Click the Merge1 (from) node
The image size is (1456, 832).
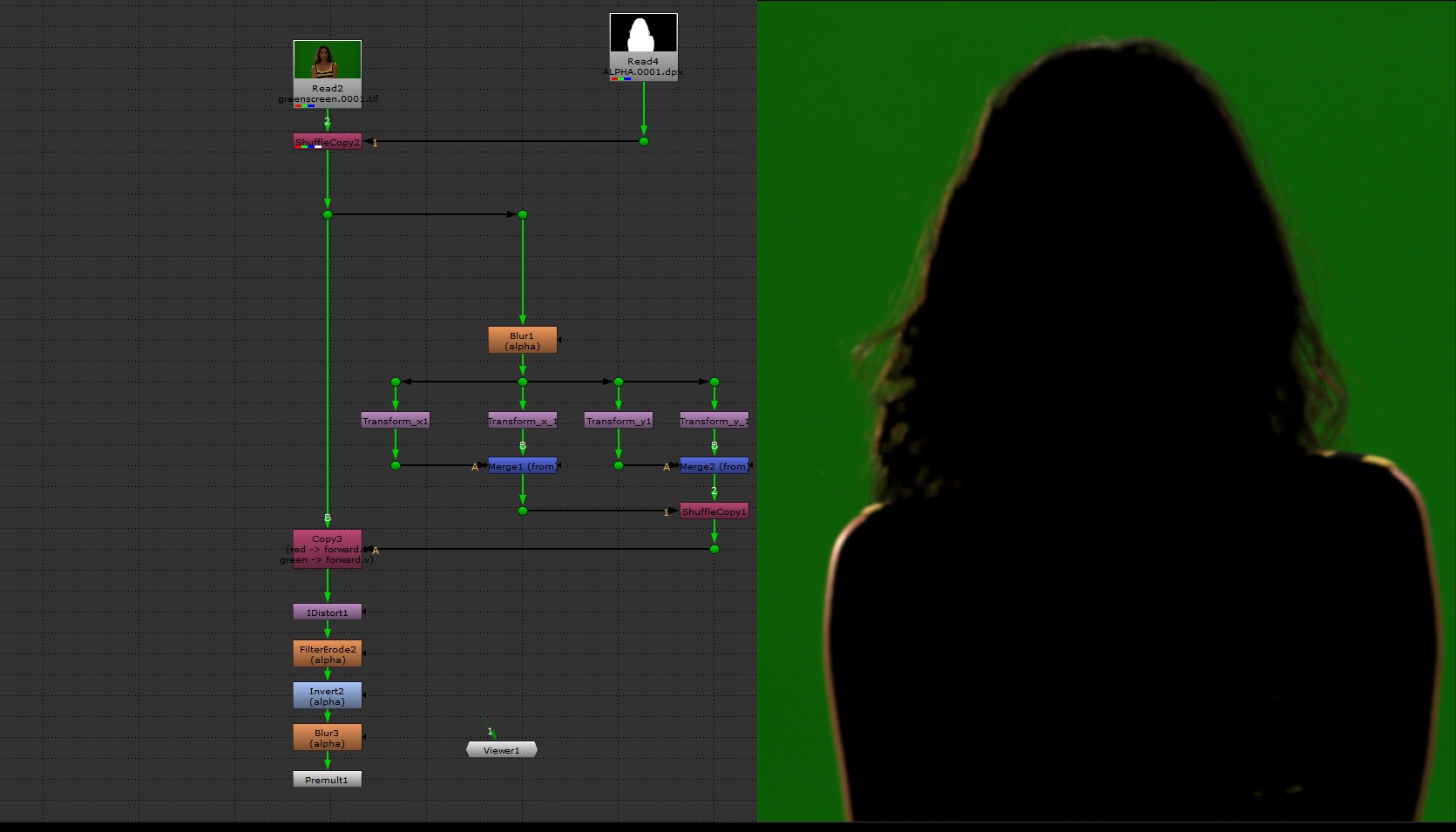[x=522, y=466]
